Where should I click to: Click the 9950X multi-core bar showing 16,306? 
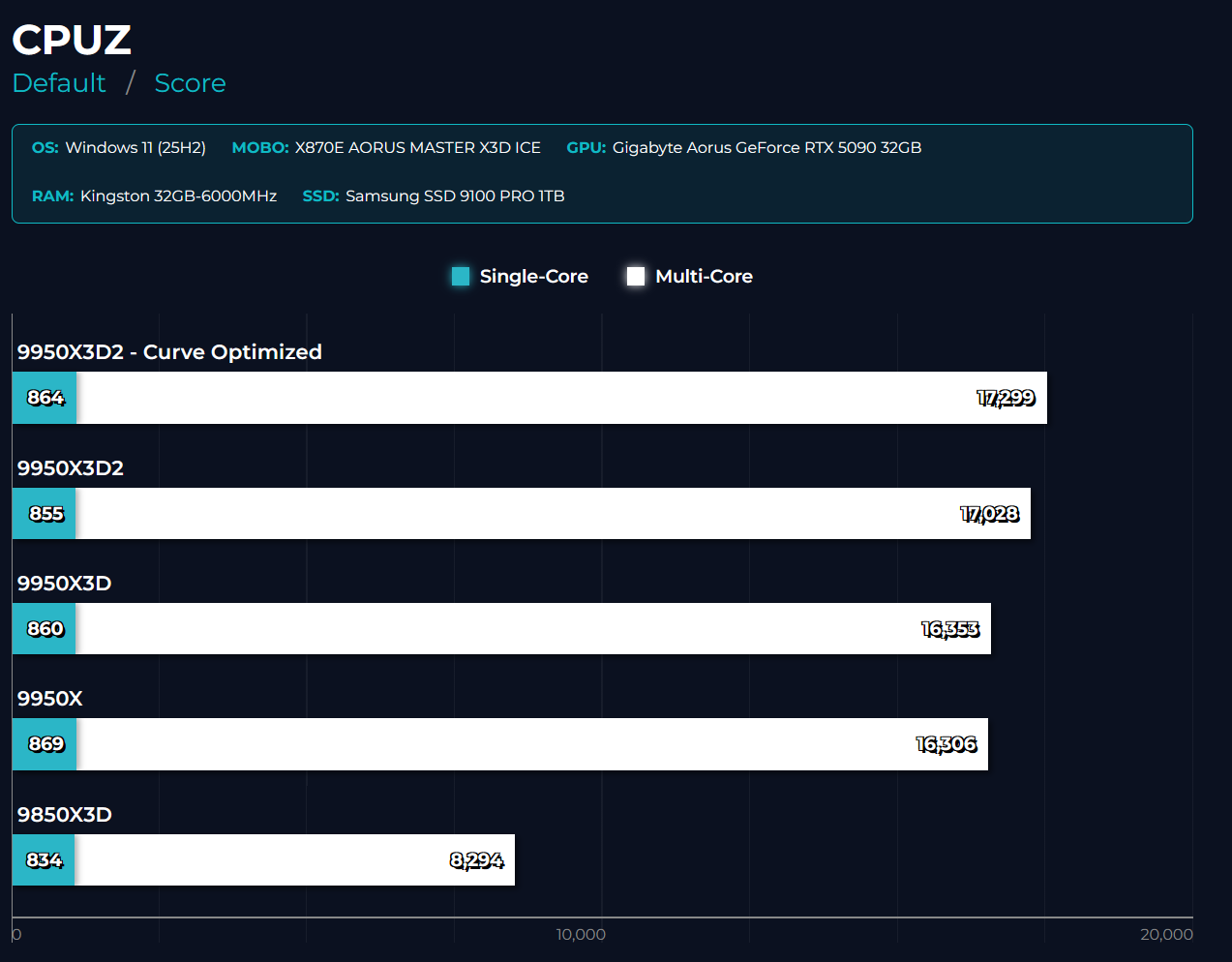coord(532,744)
